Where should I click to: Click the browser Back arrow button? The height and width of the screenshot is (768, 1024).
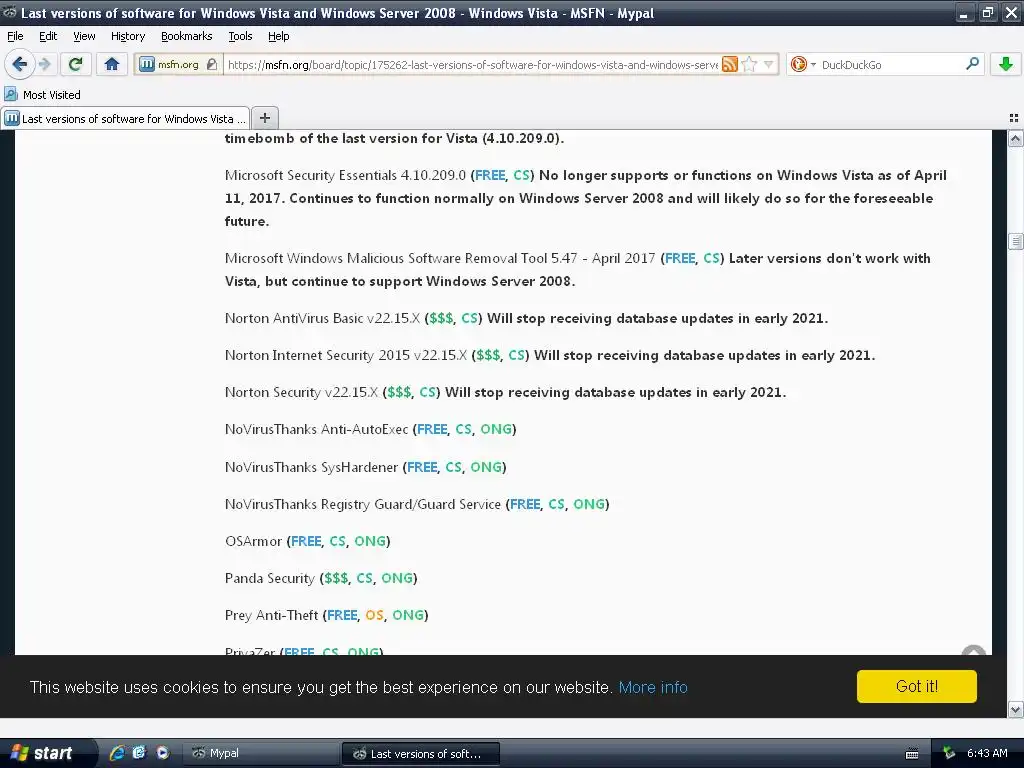pyautogui.click(x=20, y=64)
